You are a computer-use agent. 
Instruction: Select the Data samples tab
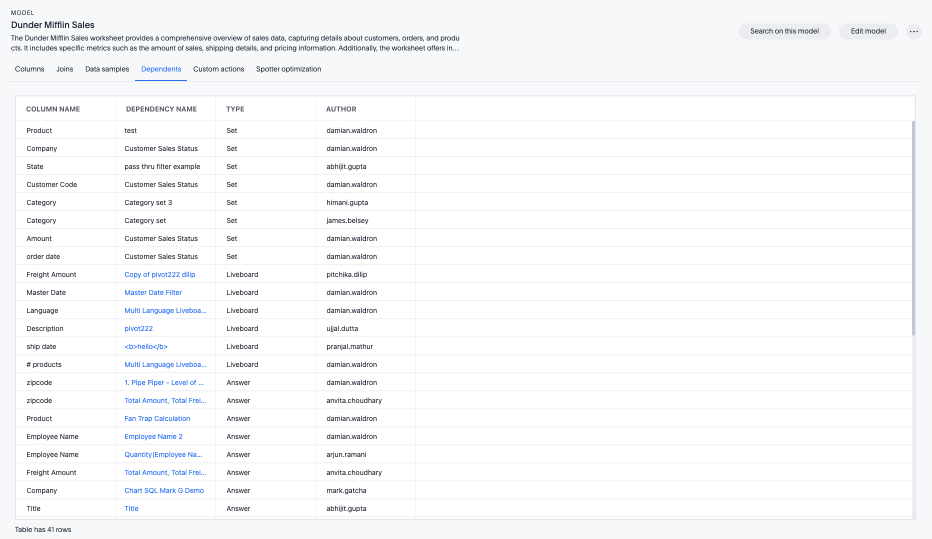click(x=107, y=69)
